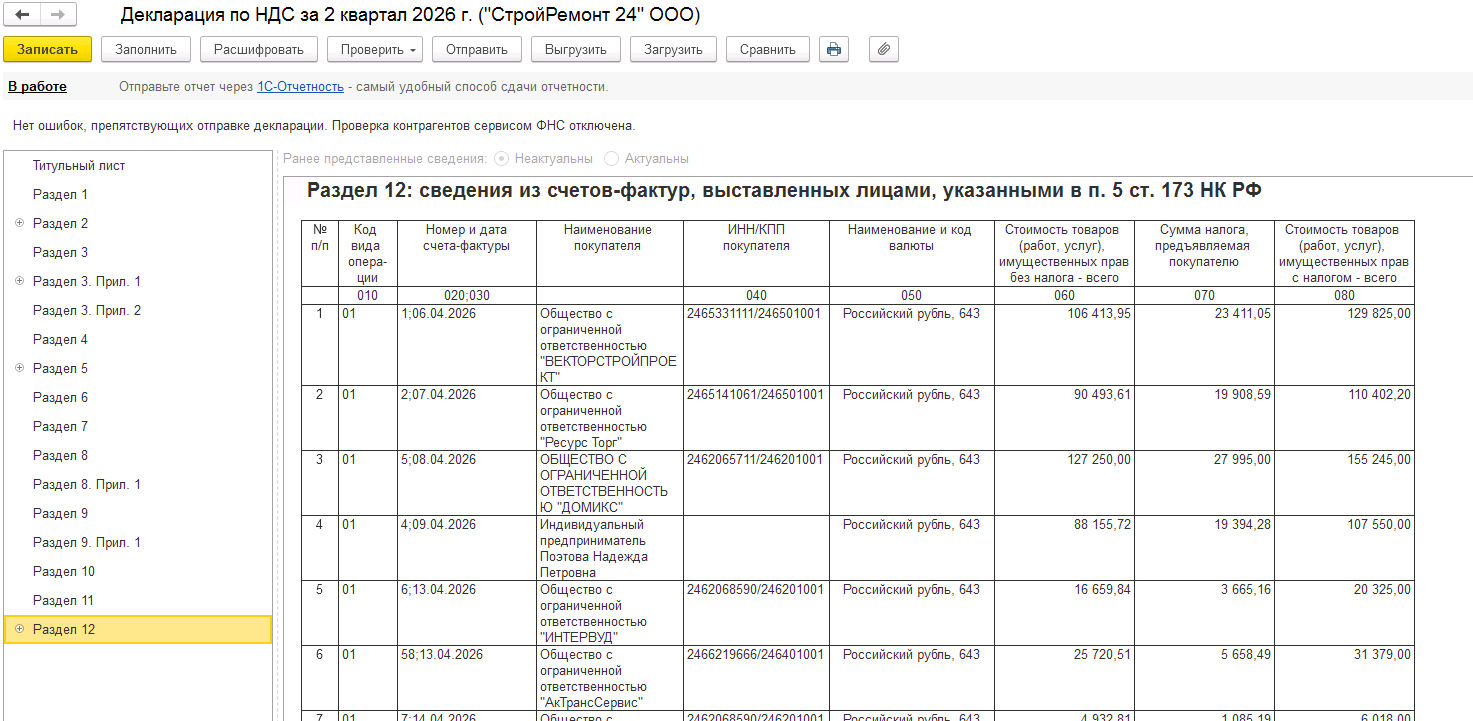Viewport: 1473px width, 721px height.
Task: Select the total cell 107 550,00
Action: click(x=1344, y=548)
